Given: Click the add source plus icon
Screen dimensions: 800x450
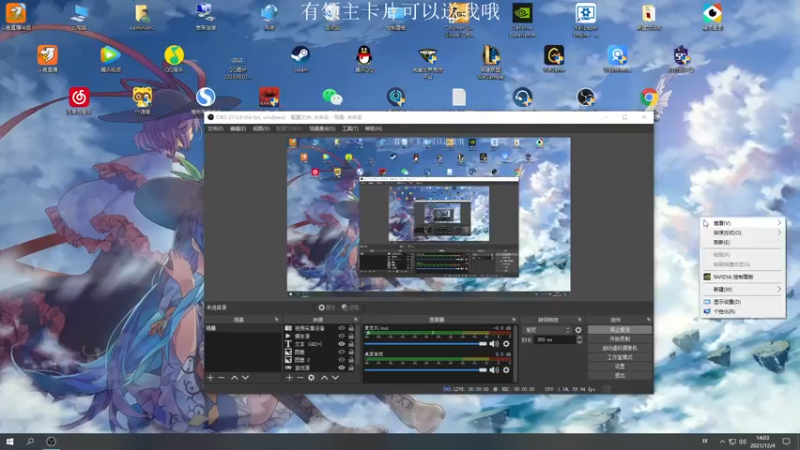Looking at the screenshot, I should (290, 377).
